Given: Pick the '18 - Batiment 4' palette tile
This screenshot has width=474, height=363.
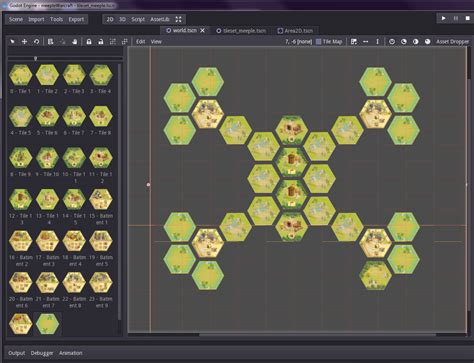Looking at the screenshot, I should click(74, 248).
